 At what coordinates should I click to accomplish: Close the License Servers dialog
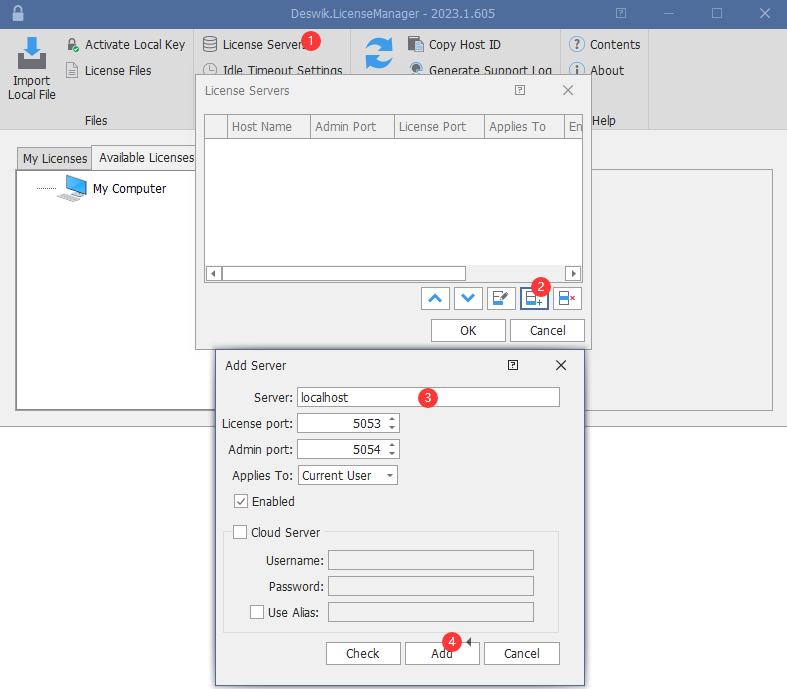(x=568, y=90)
